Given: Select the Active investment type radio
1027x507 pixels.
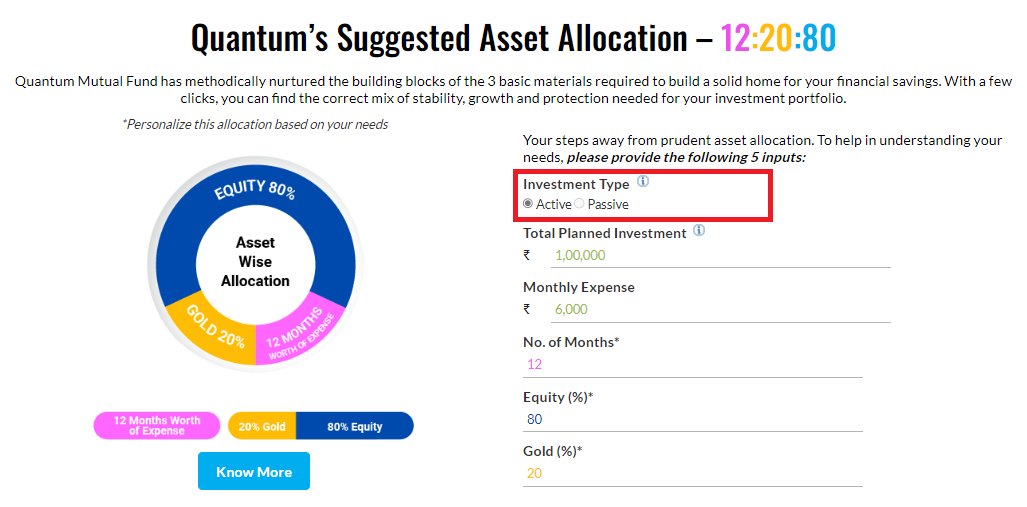Looking at the screenshot, I should point(528,204).
